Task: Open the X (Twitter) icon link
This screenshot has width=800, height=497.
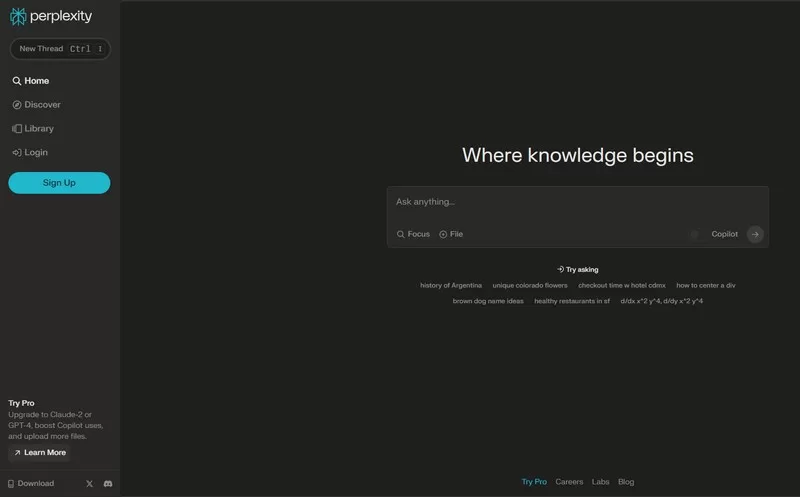Action: tap(89, 483)
